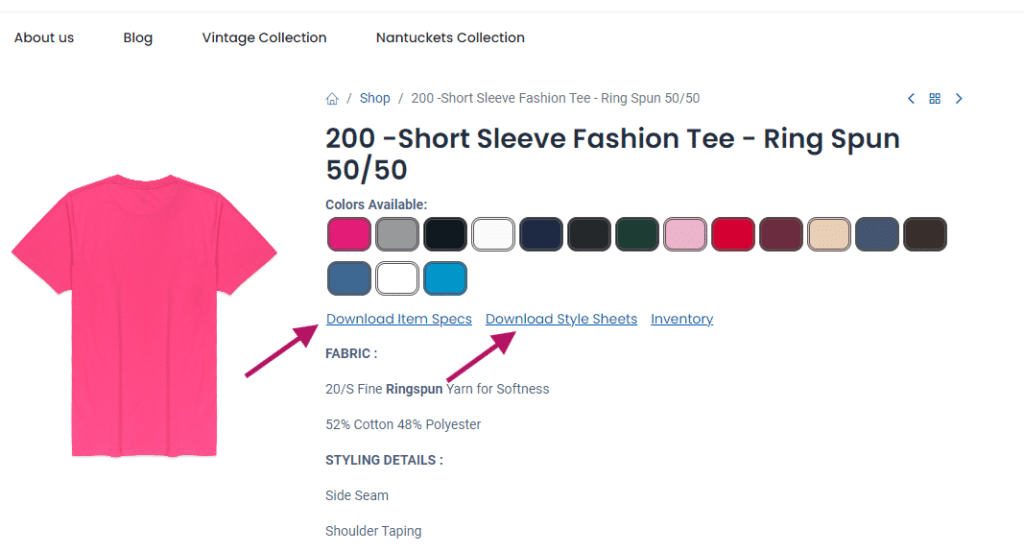Choose the red color swatch
Screen dimensions: 1024x552
733,234
